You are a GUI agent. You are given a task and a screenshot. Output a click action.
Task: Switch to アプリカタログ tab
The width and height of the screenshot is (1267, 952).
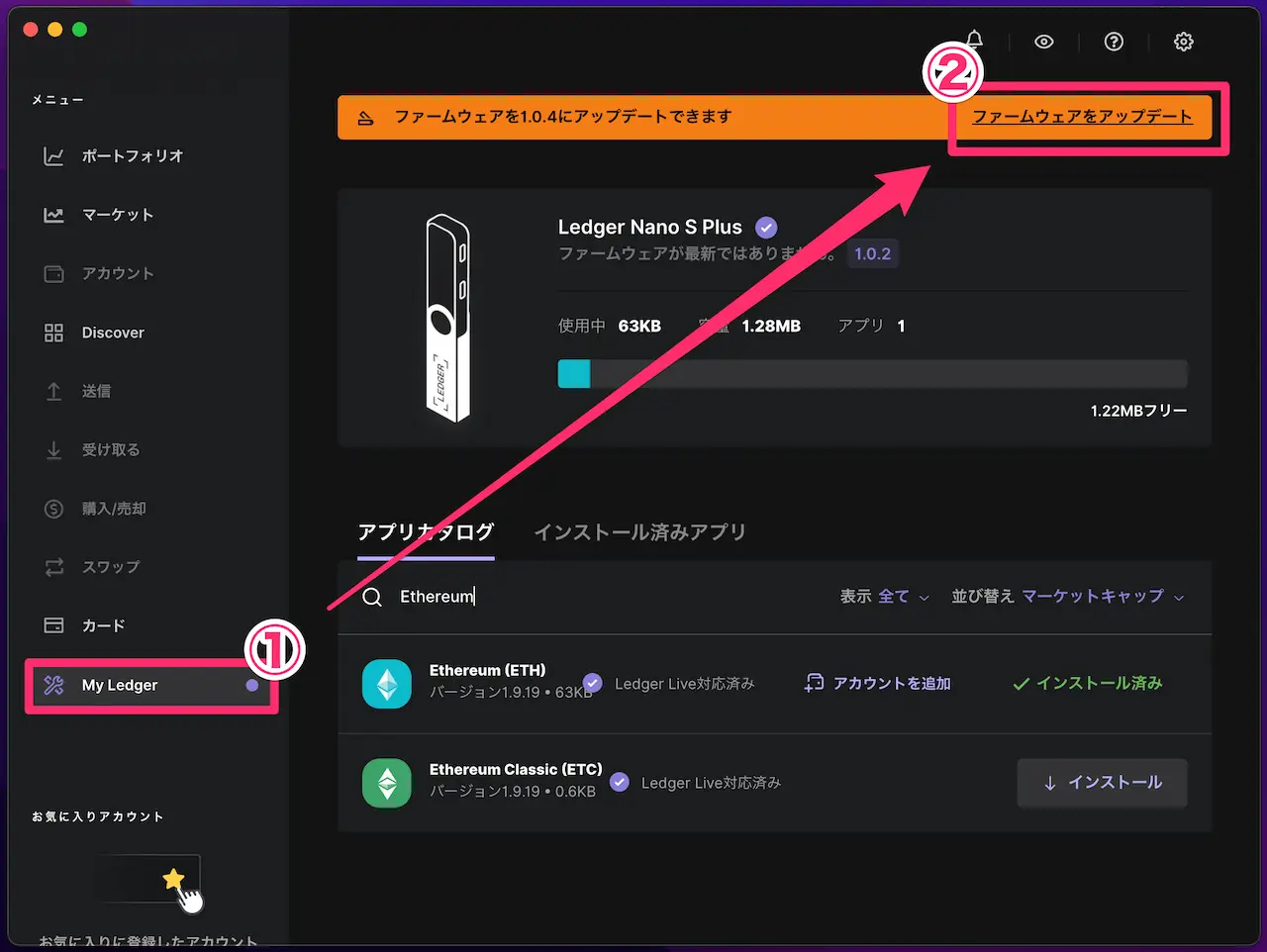point(426,532)
